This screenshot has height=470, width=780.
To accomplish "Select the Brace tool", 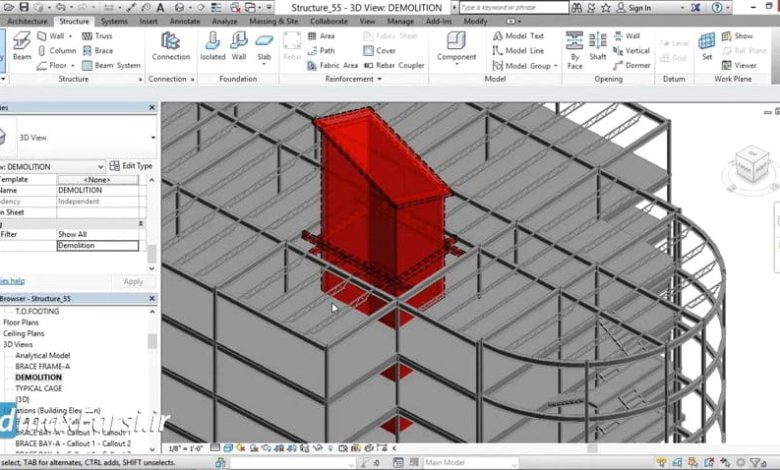I will click(98, 51).
